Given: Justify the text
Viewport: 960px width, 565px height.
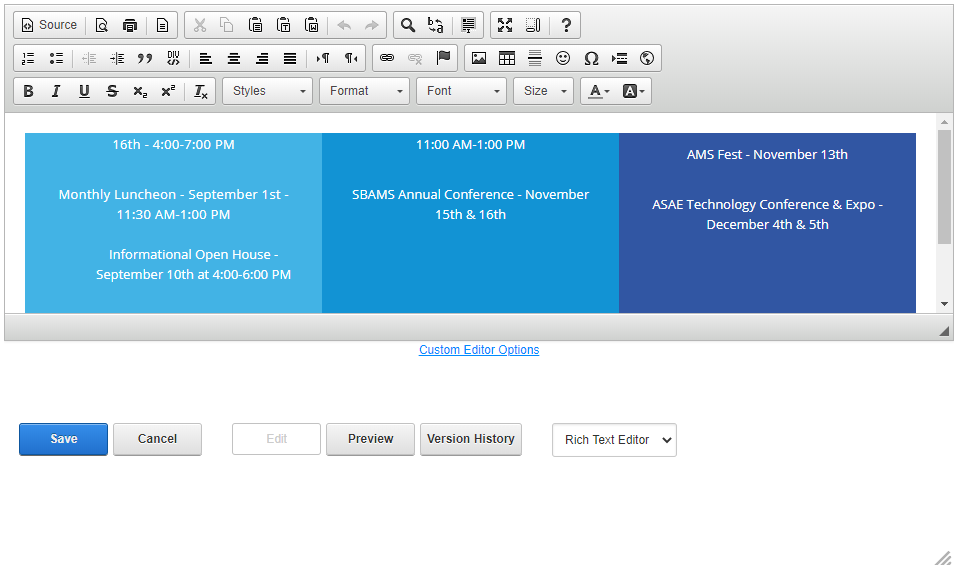Looking at the screenshot, I should tap(290, 58).
